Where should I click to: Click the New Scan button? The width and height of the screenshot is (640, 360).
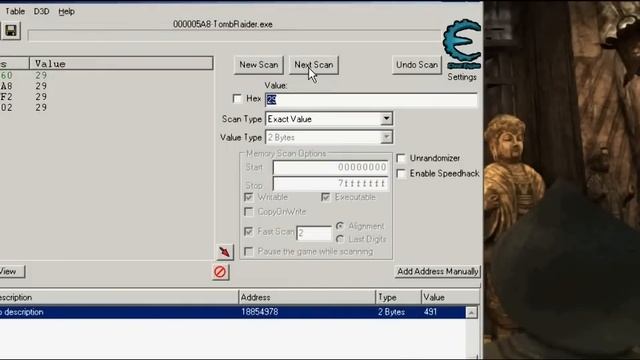click(258, 65)
